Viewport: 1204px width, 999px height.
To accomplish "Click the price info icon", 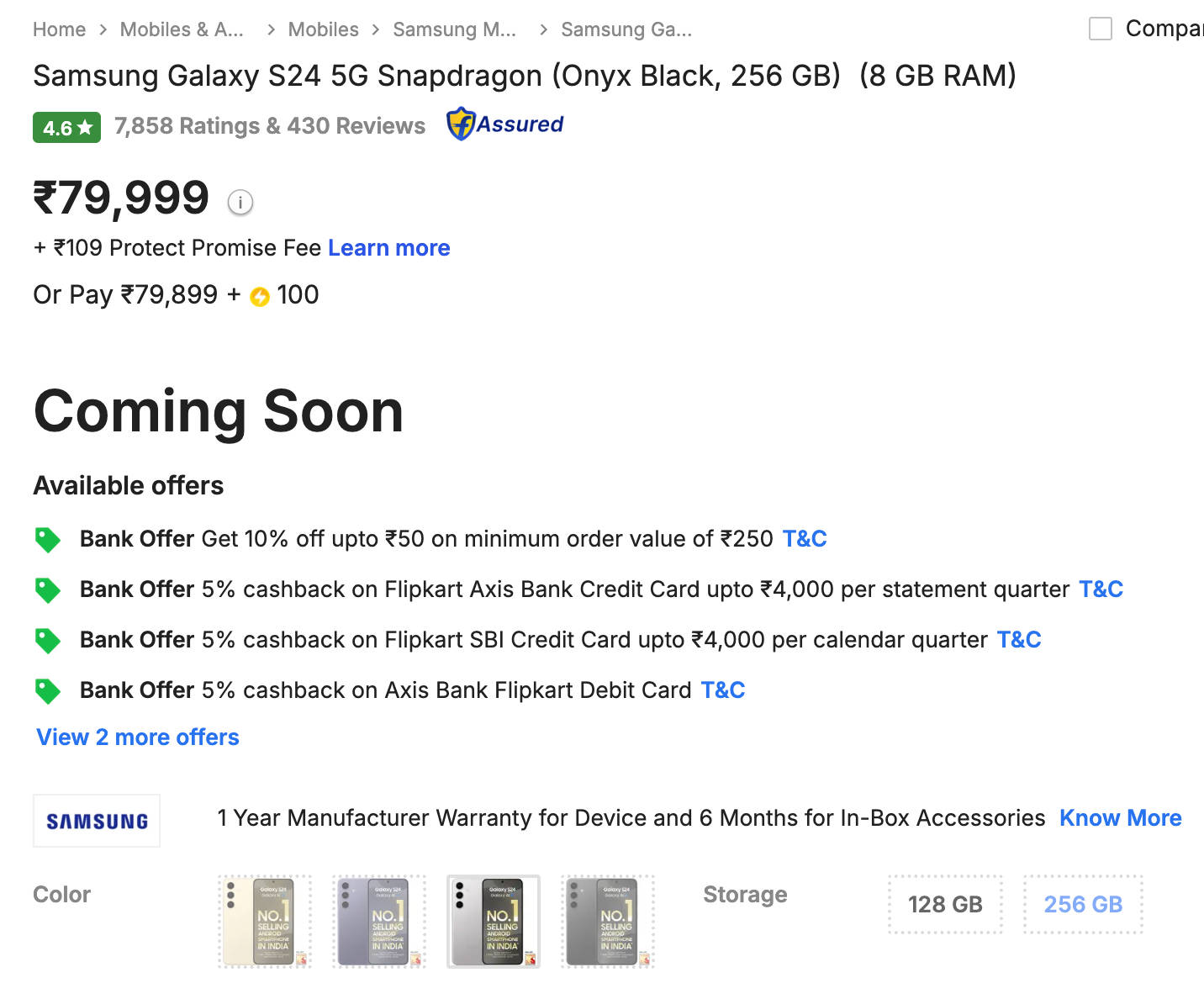I will click(x=240, y=202).
